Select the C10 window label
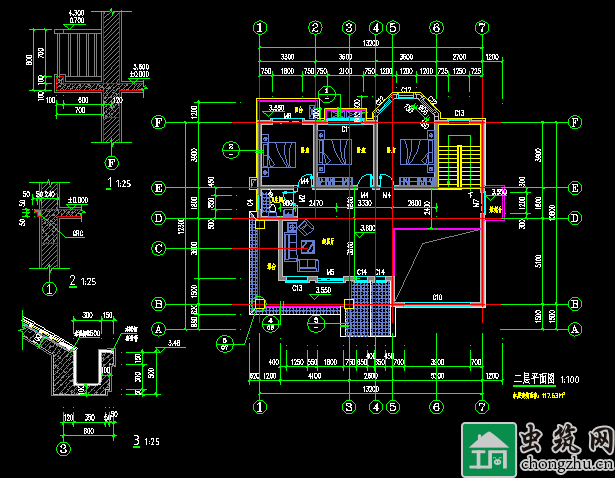This screenshot has height=478, width=615. pyautogui.click(x=437, y=297)
